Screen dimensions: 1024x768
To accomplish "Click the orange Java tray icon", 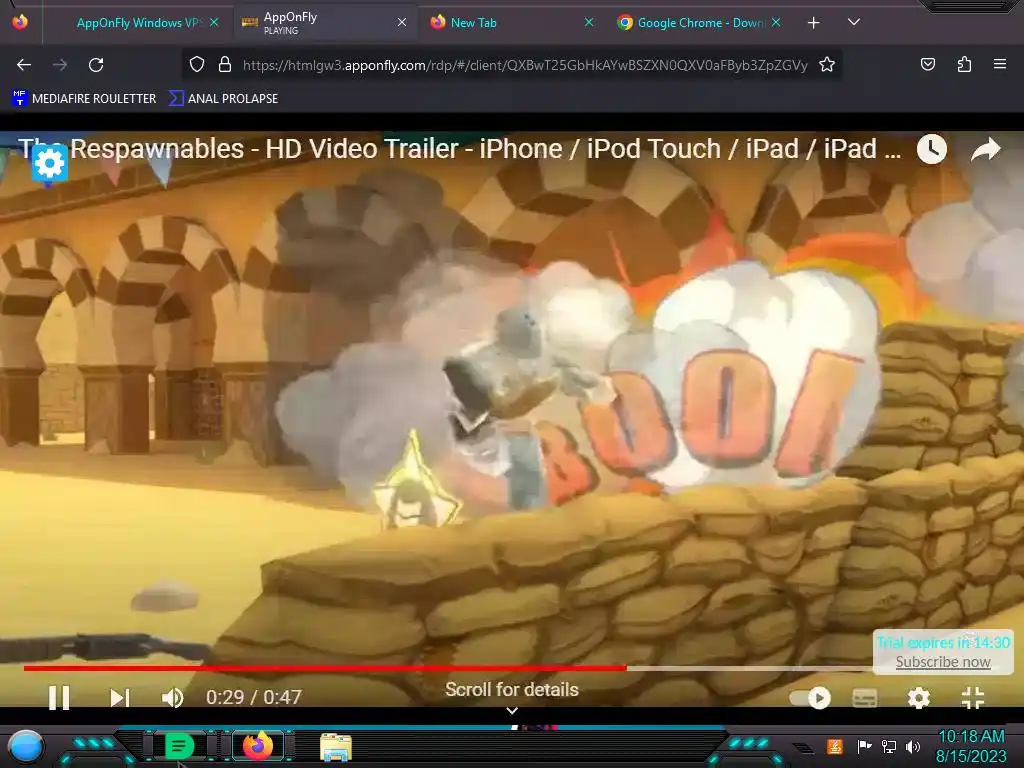I will (x=835, y=746).
